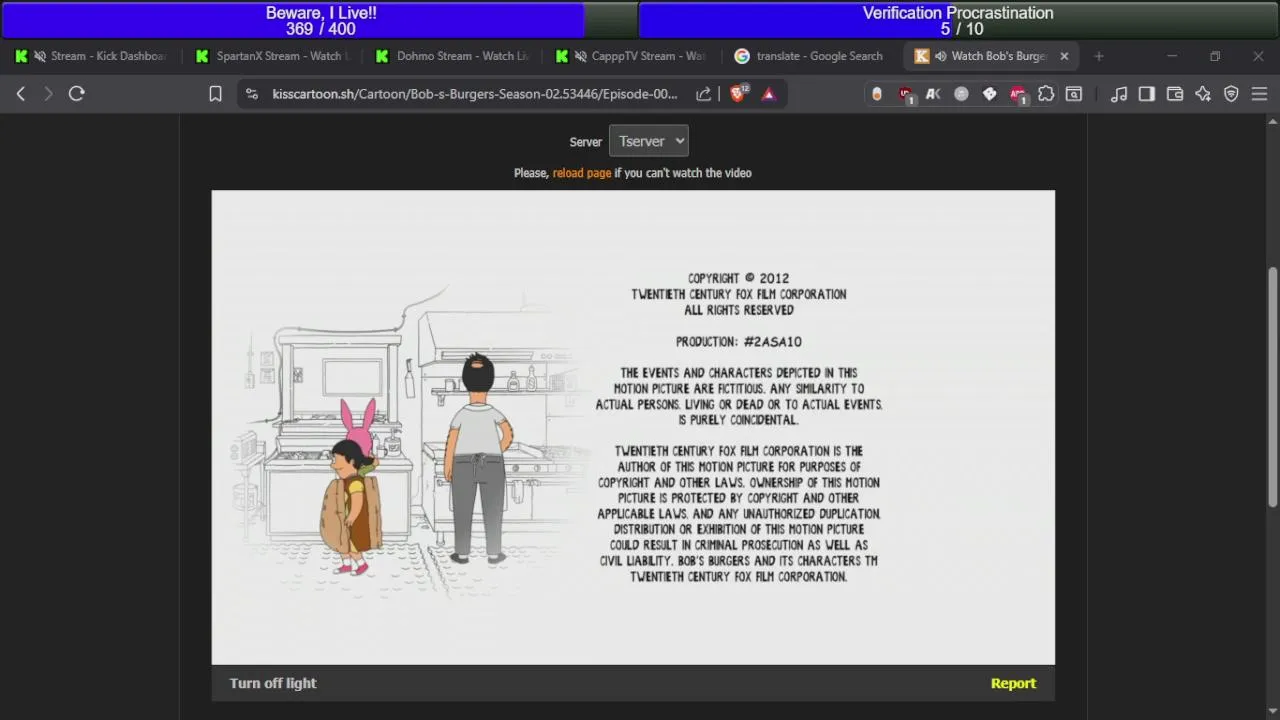
Task: Click the Verification Procrastination progress bar
Action: (958, 20)
